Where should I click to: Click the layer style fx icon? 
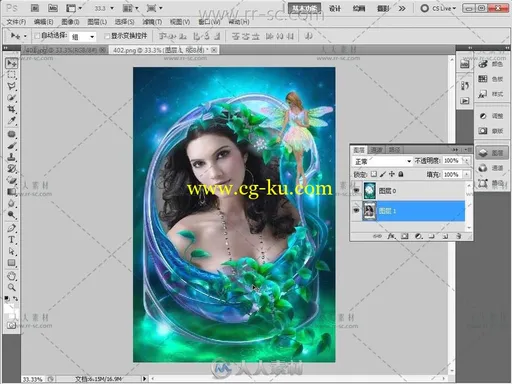point(391,236)
